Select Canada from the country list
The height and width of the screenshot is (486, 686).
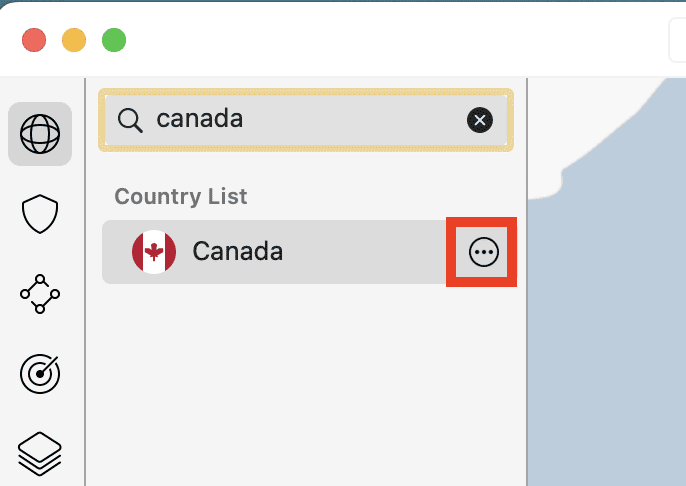(x=238, y=252)
